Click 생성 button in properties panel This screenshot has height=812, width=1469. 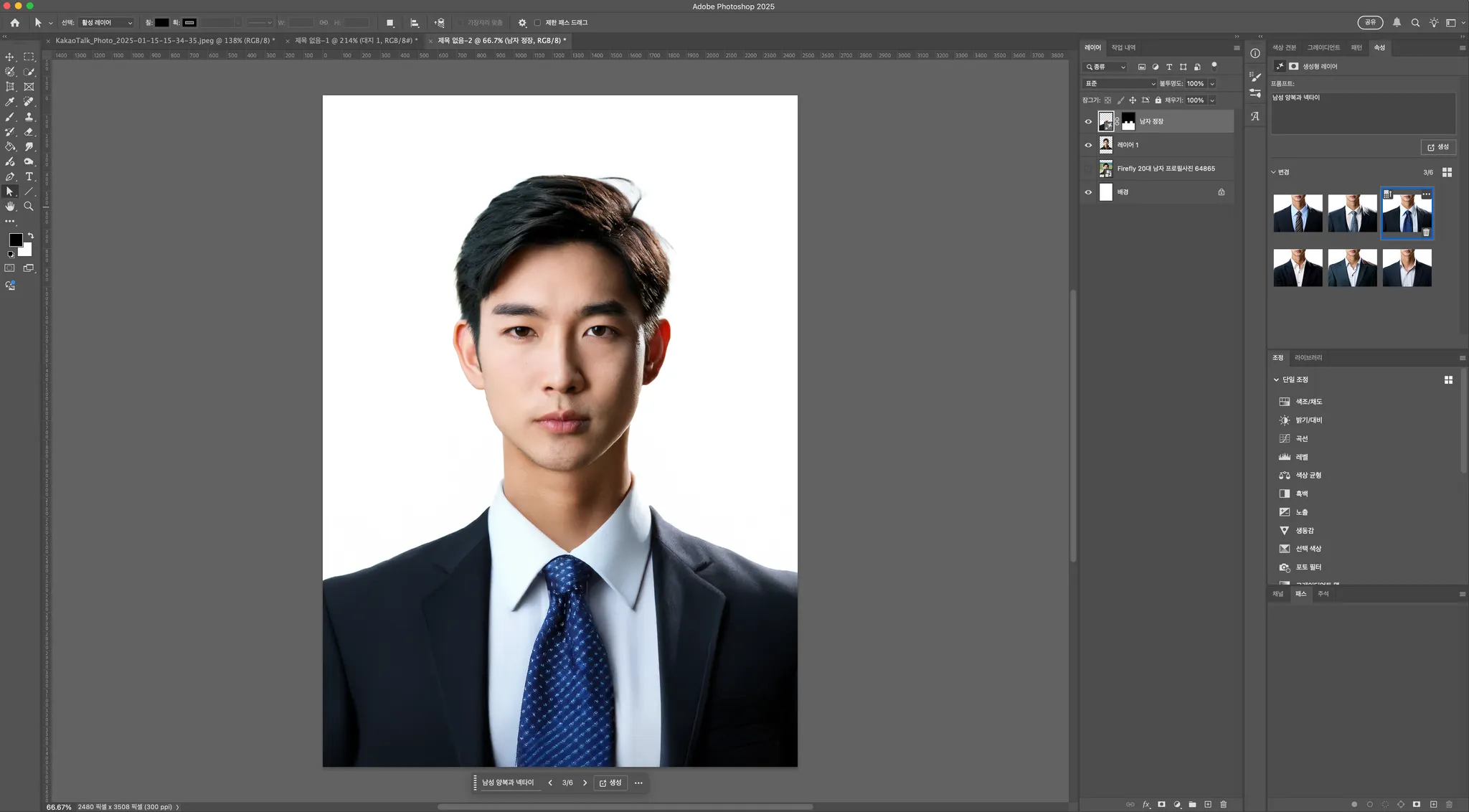[x=1438, y=147]
